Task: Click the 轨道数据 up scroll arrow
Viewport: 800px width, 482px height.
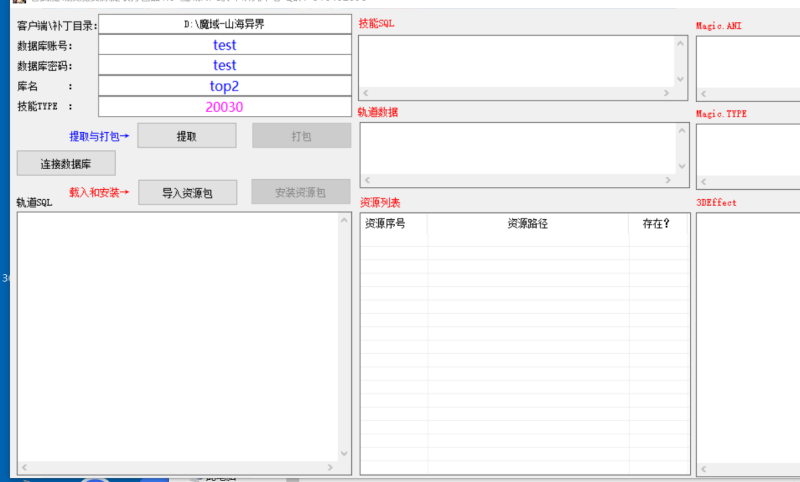Action: [682, 131]
